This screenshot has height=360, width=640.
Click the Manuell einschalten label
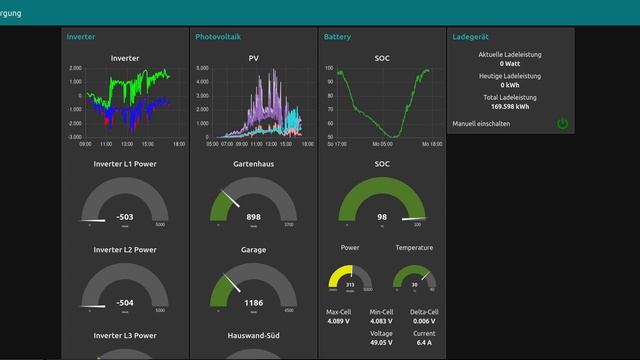tap(481, 124)
